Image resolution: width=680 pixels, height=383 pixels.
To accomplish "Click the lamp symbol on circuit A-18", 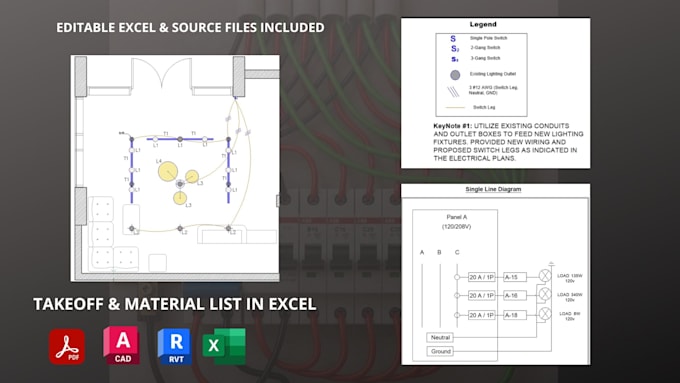I will pyautogui.click(x=545, y=314).
